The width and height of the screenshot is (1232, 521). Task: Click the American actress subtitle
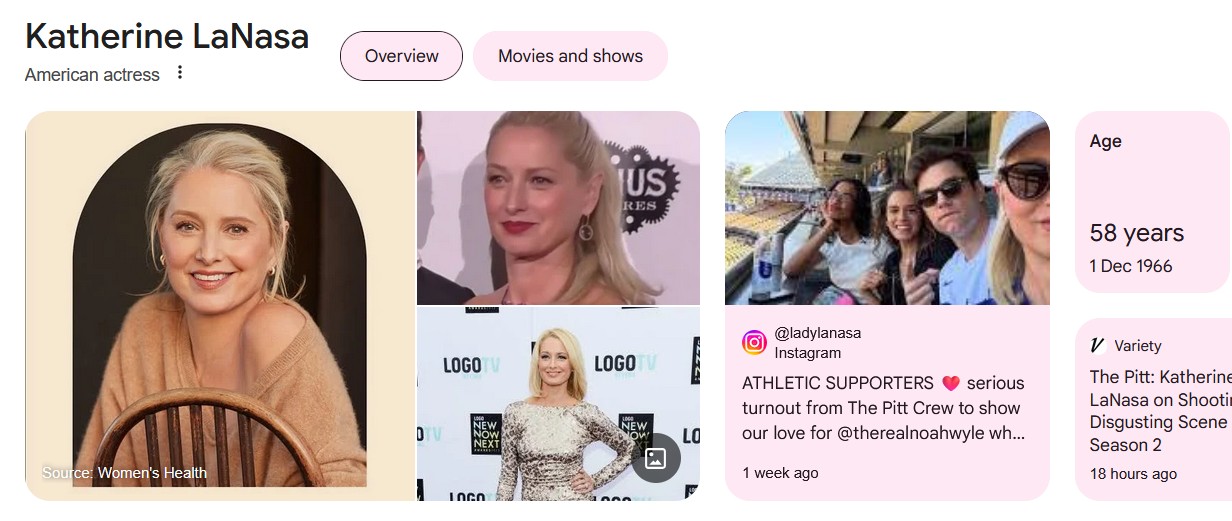click(92, 75)
